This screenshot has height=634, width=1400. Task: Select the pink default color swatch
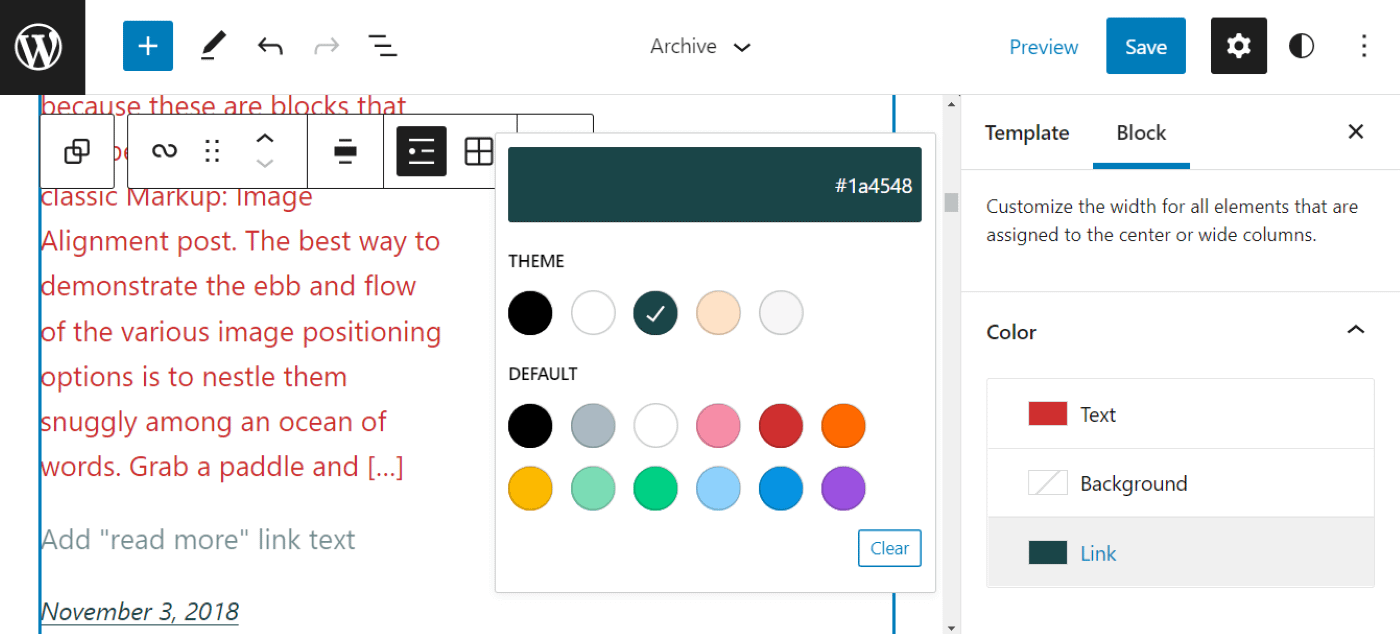718,425
